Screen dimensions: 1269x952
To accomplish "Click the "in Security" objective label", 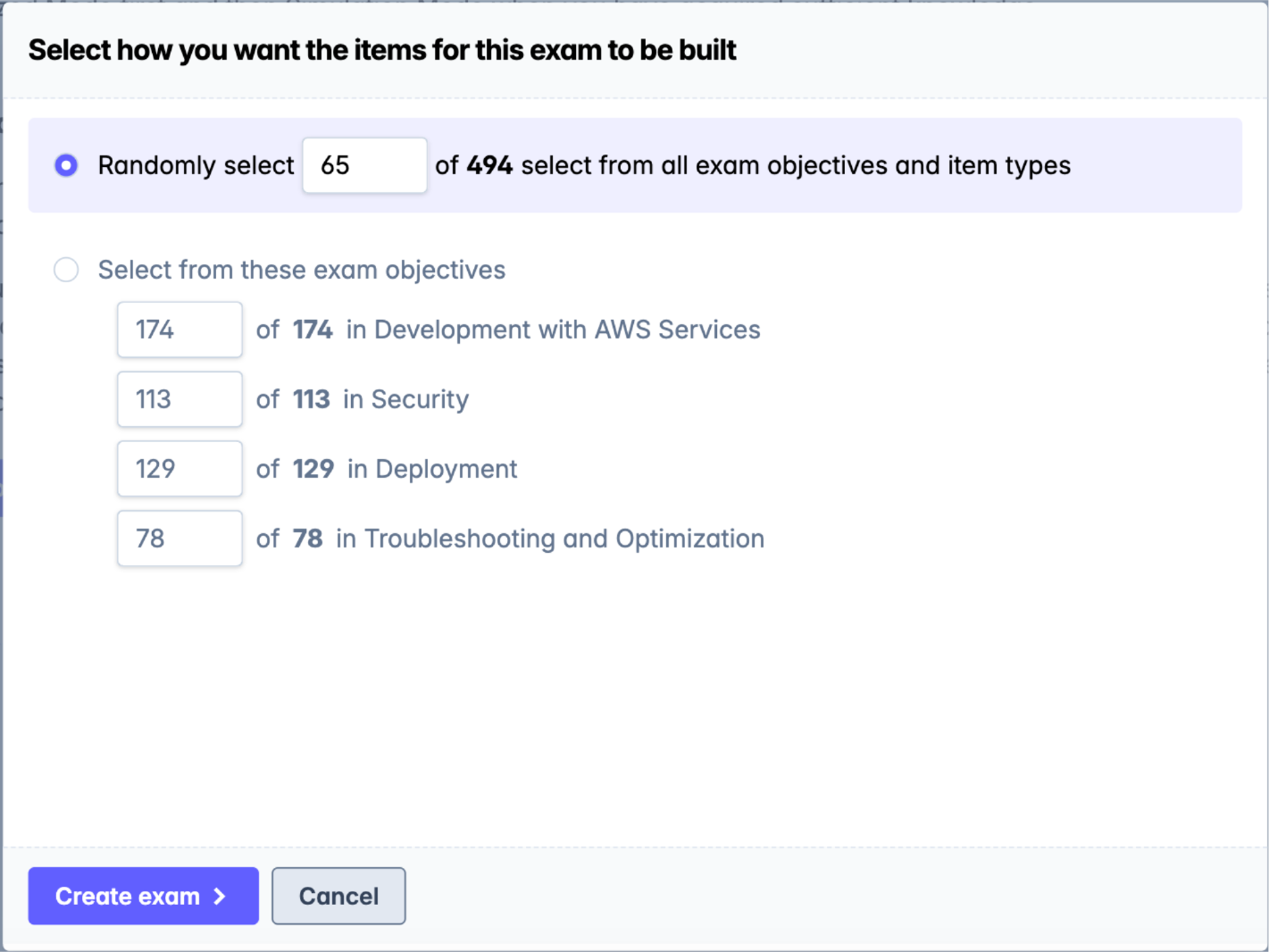I will pos(405,399).
